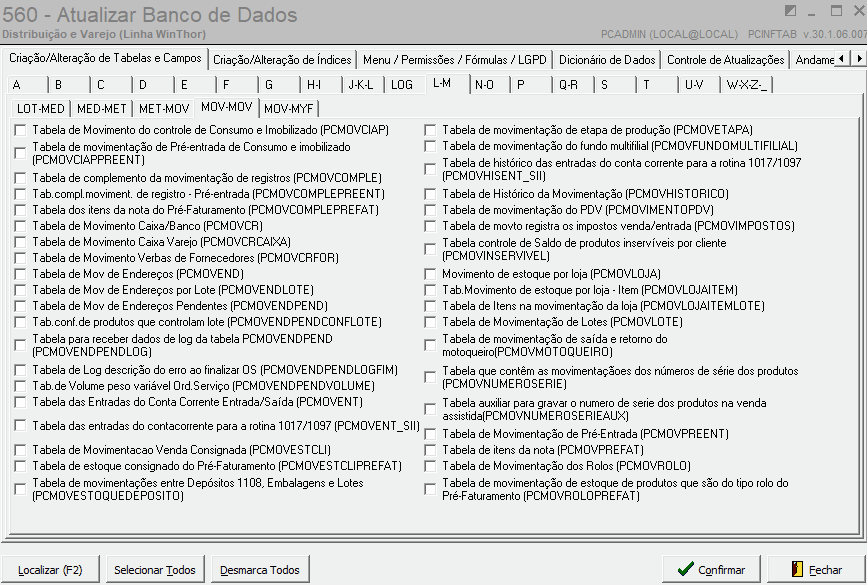Click the right tab-scroll arrow near Andame
Screen dimensions: 867x585
[860, 59]
